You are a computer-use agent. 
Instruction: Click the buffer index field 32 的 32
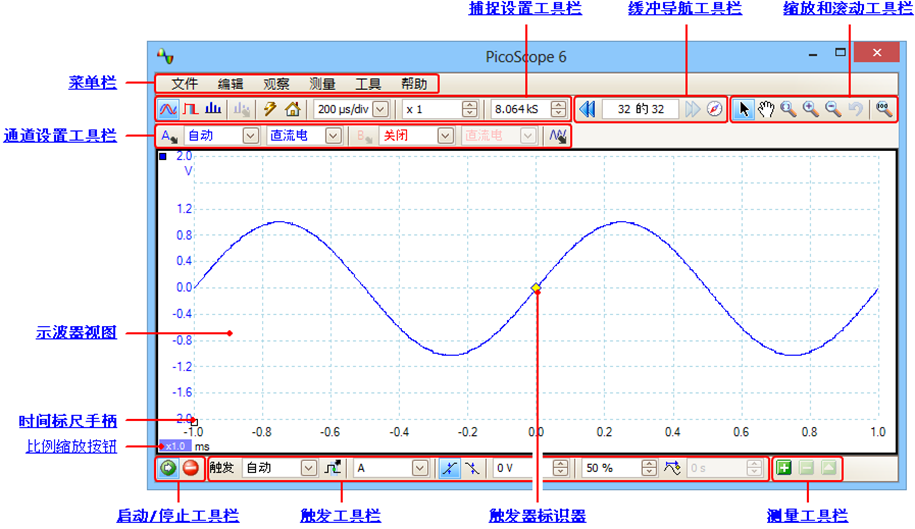tap(641, 109)
